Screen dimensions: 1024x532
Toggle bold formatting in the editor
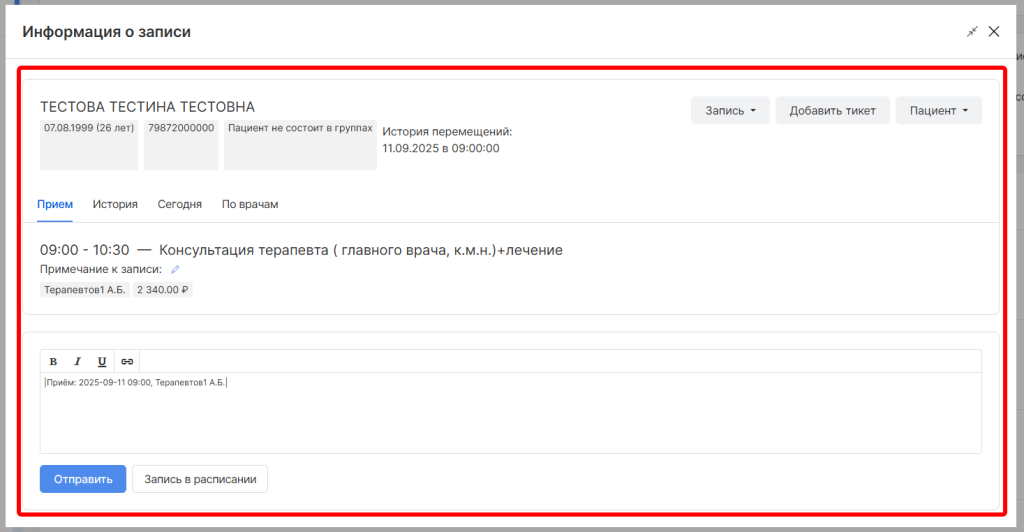pos(53,361)
